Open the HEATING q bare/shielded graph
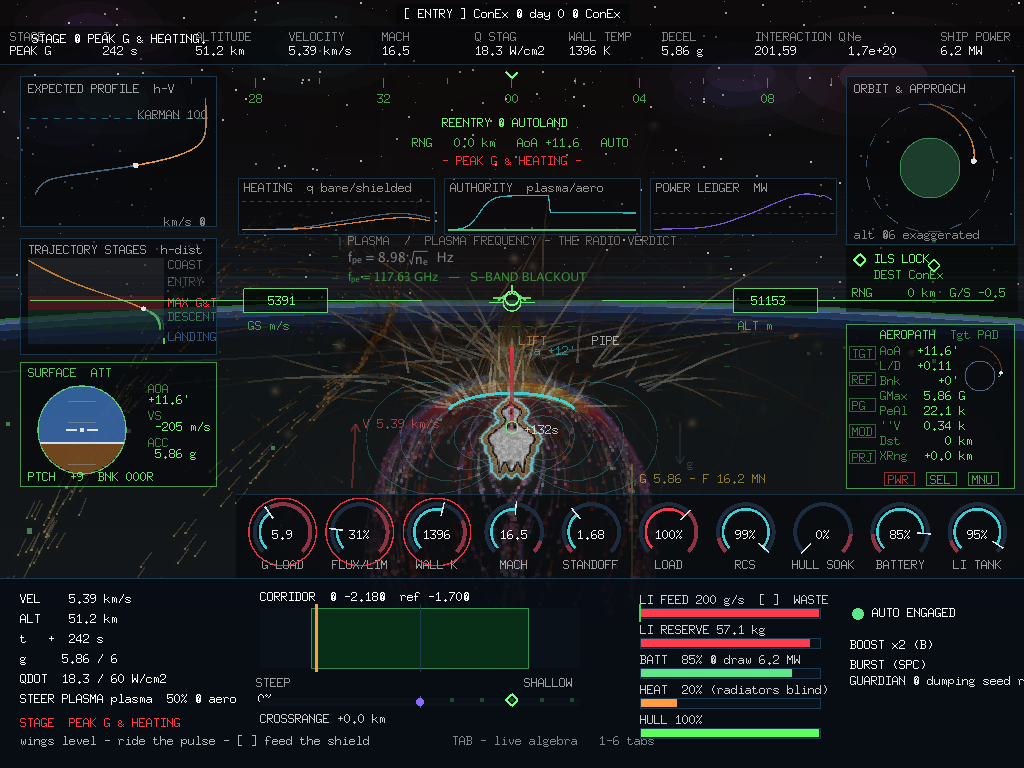 337,206
